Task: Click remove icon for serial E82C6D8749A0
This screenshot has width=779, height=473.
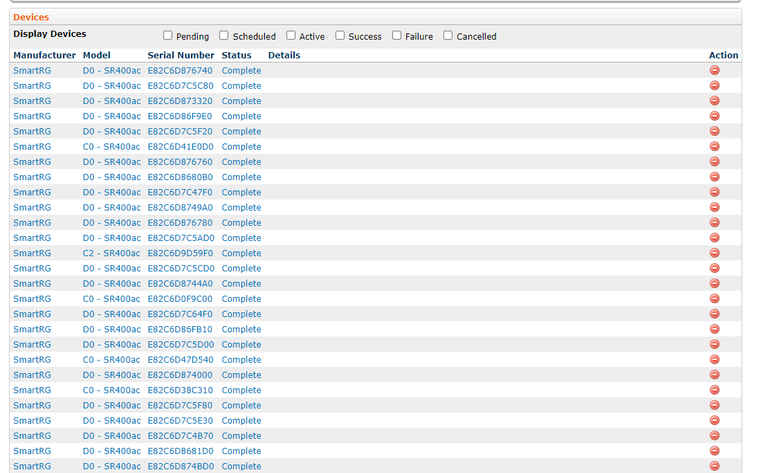Action: pyautogui.click(x=714, y=207)
